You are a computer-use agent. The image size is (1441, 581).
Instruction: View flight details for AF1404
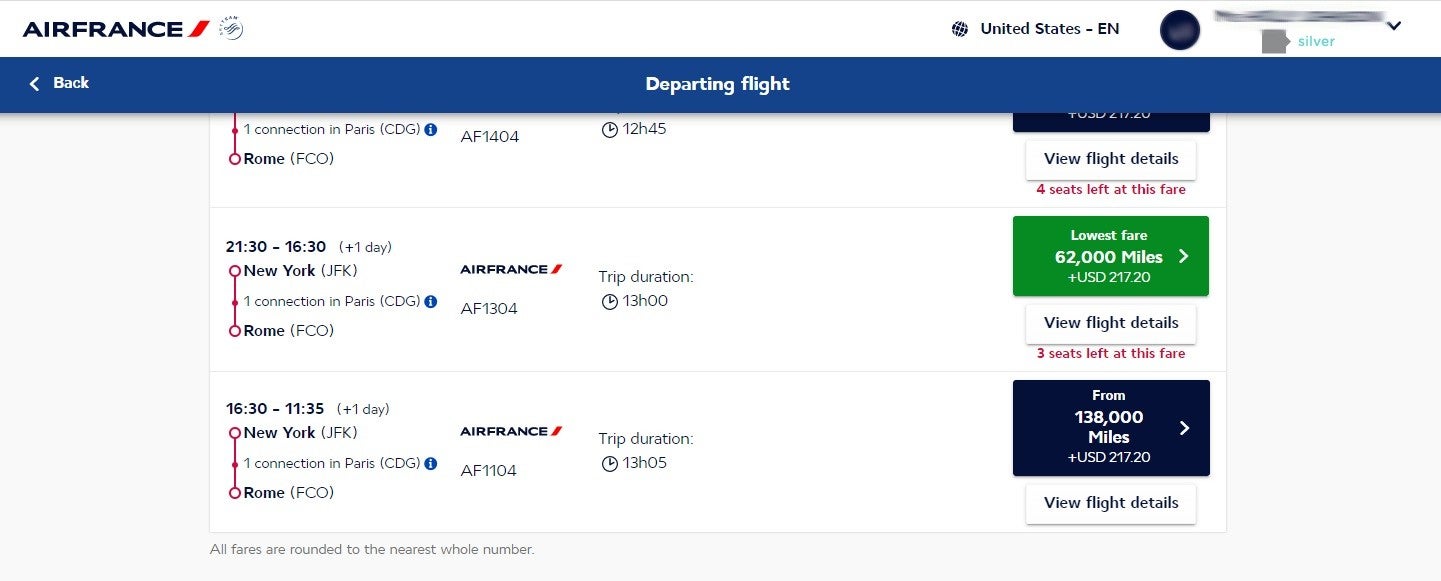coord(1110,159)
